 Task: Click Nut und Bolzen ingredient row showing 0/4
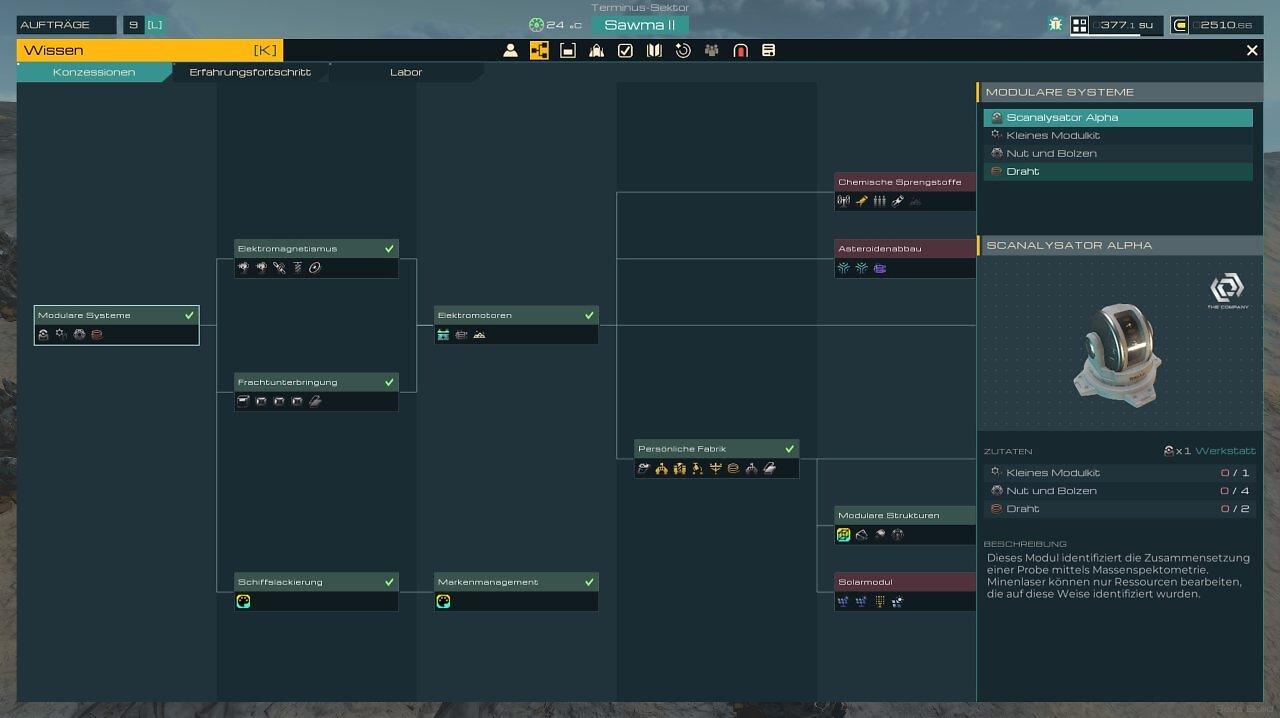[1118, 491]
